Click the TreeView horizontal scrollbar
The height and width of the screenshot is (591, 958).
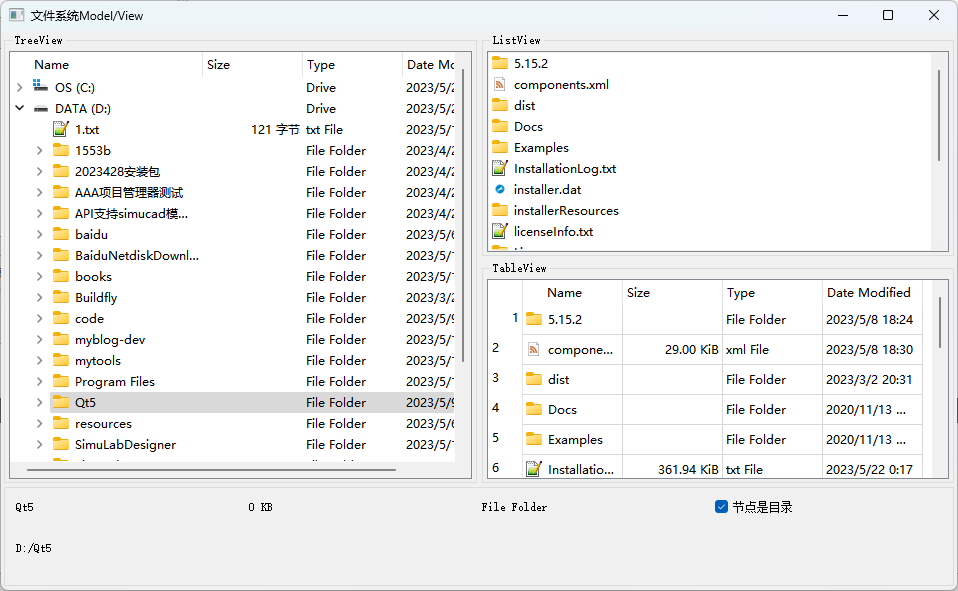[211, 469]
